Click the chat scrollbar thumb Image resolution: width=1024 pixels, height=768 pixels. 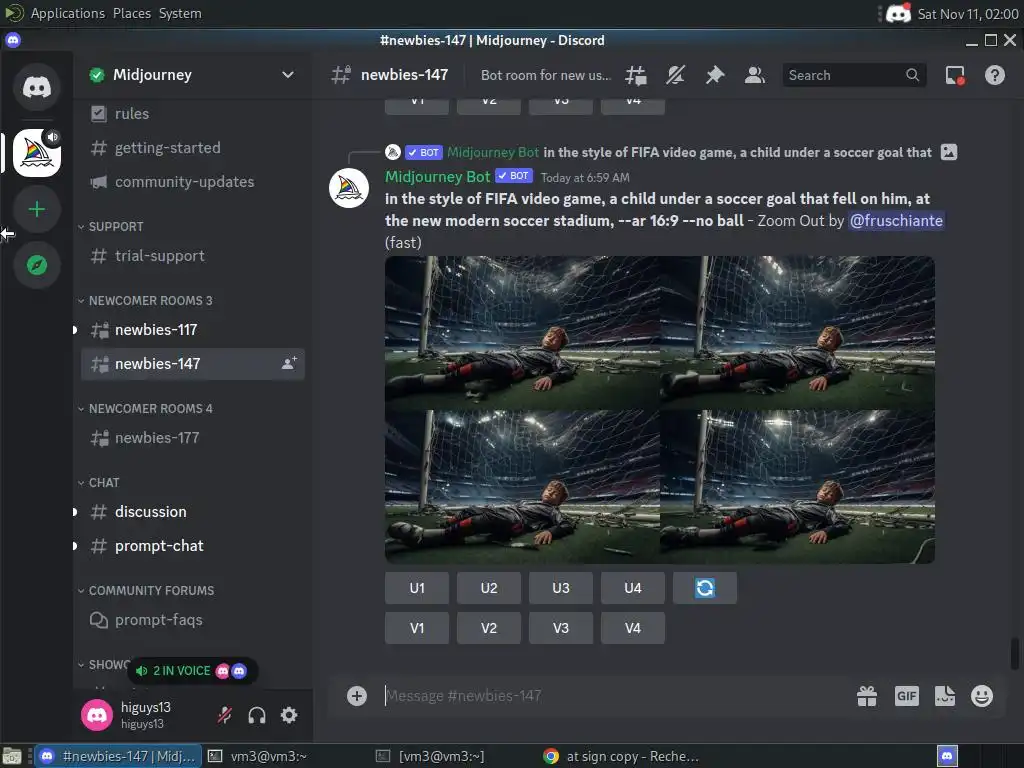1014,654
